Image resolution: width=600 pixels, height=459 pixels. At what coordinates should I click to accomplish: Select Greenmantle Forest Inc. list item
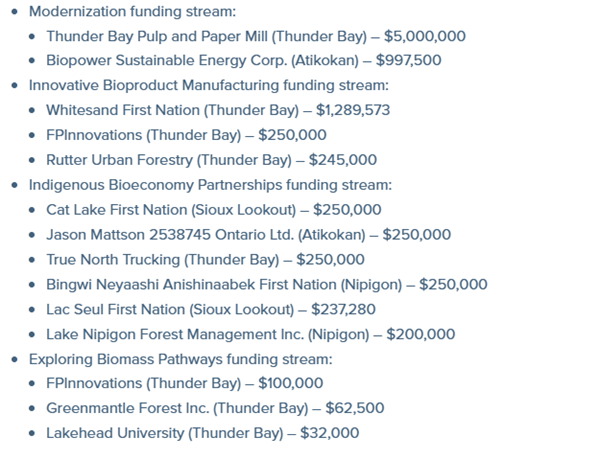[x=215, y=408]
